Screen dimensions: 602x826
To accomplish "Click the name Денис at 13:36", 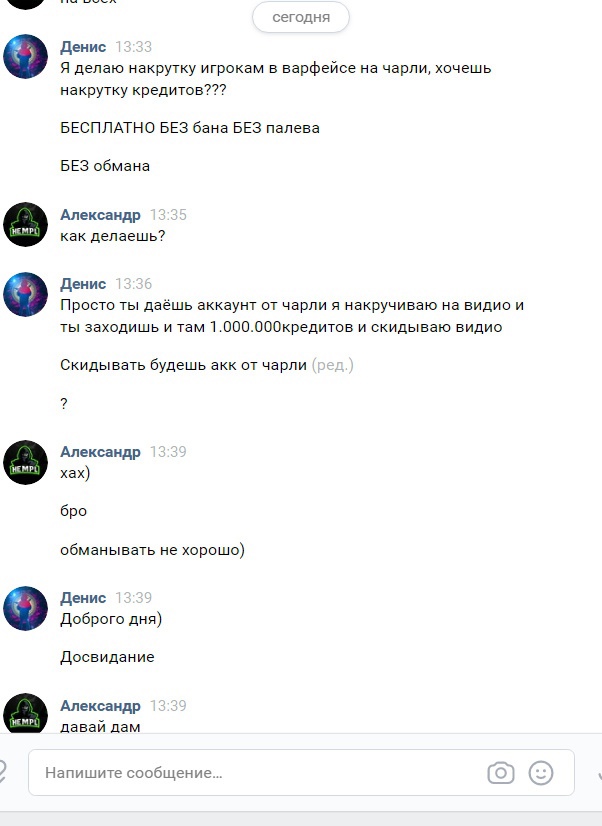I will coord(83,283).
